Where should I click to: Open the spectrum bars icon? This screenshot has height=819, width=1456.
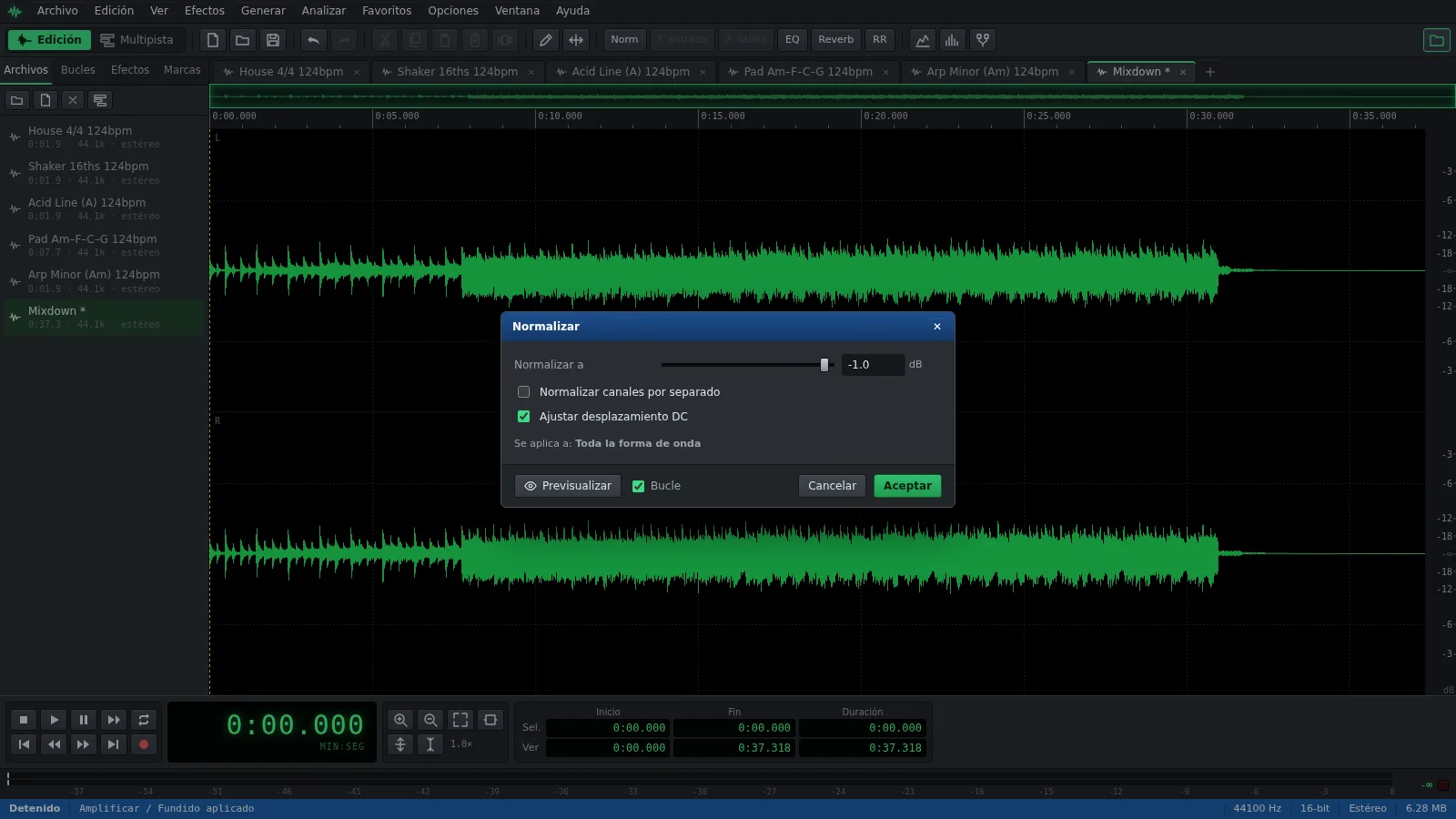coord(953,40)
